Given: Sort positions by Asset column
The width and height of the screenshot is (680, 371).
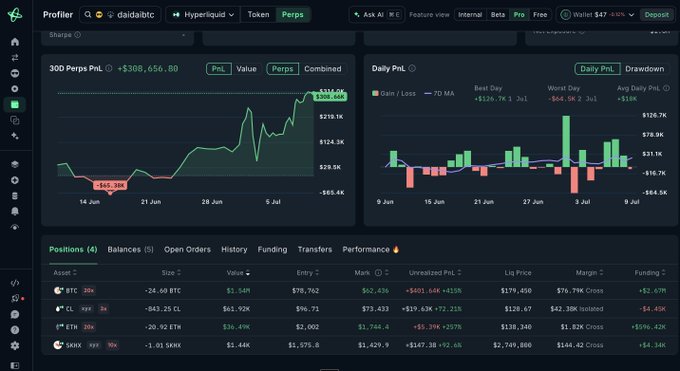Looking at the screenshot, I should 65,273.
